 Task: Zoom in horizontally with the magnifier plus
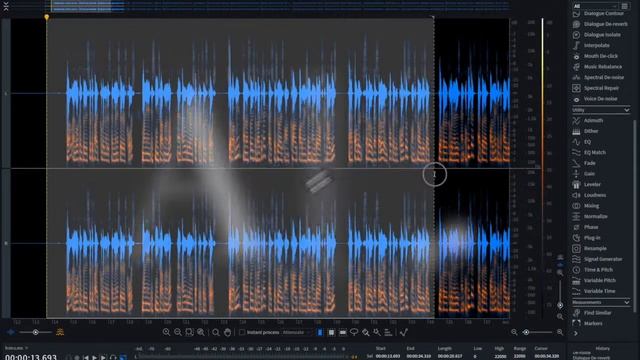pos(167,333)
